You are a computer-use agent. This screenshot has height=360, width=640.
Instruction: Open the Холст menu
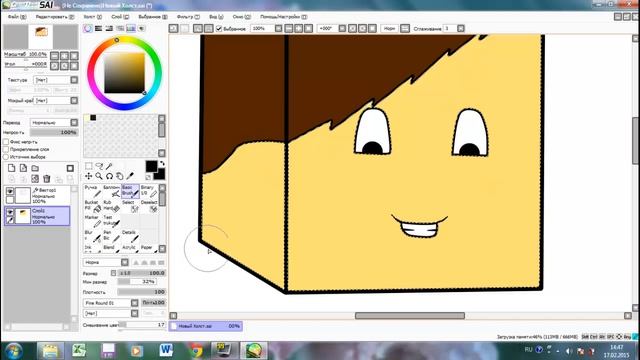(93, 17)
